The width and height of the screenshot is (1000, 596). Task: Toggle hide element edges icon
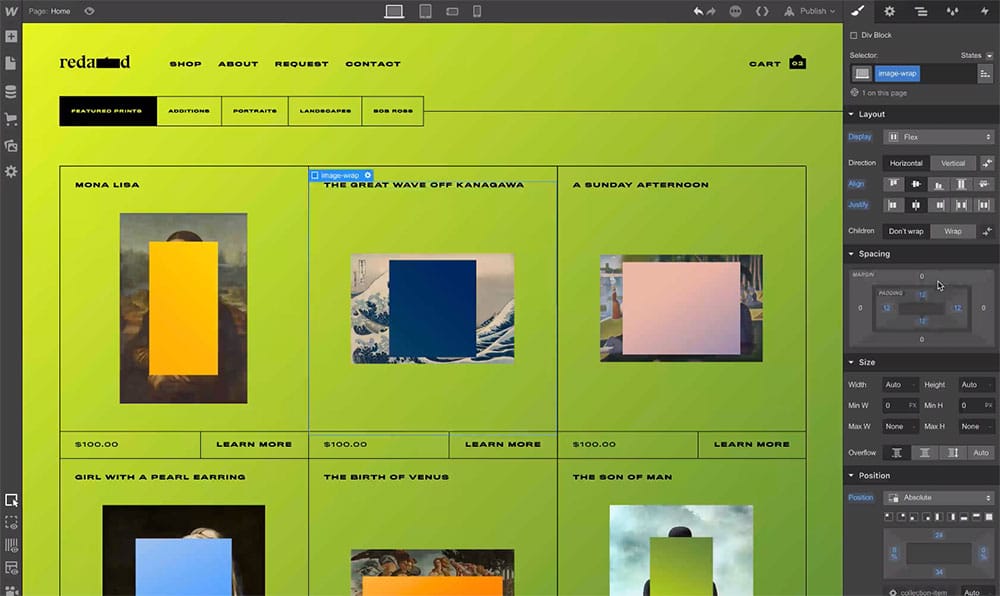click(11, 523)
